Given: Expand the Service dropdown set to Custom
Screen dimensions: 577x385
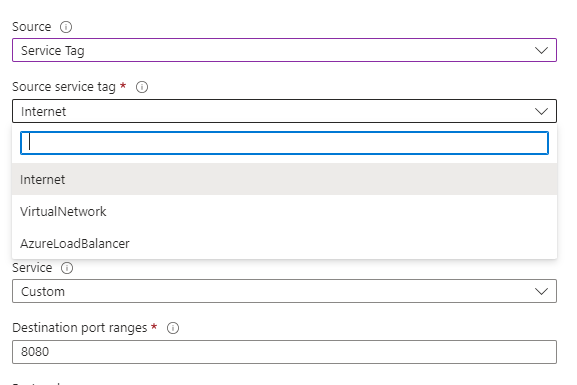Looking at the screenshot, I should point(284,291).
